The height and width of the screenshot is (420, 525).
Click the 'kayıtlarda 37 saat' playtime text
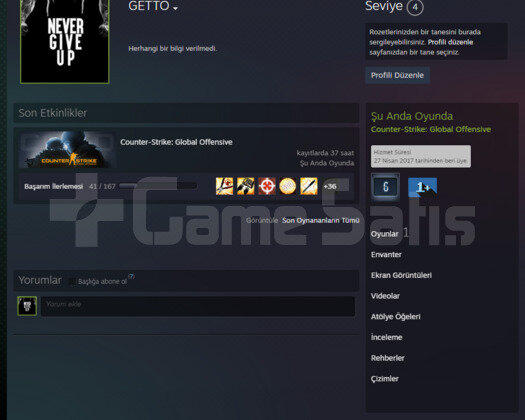tap(325, 153)
